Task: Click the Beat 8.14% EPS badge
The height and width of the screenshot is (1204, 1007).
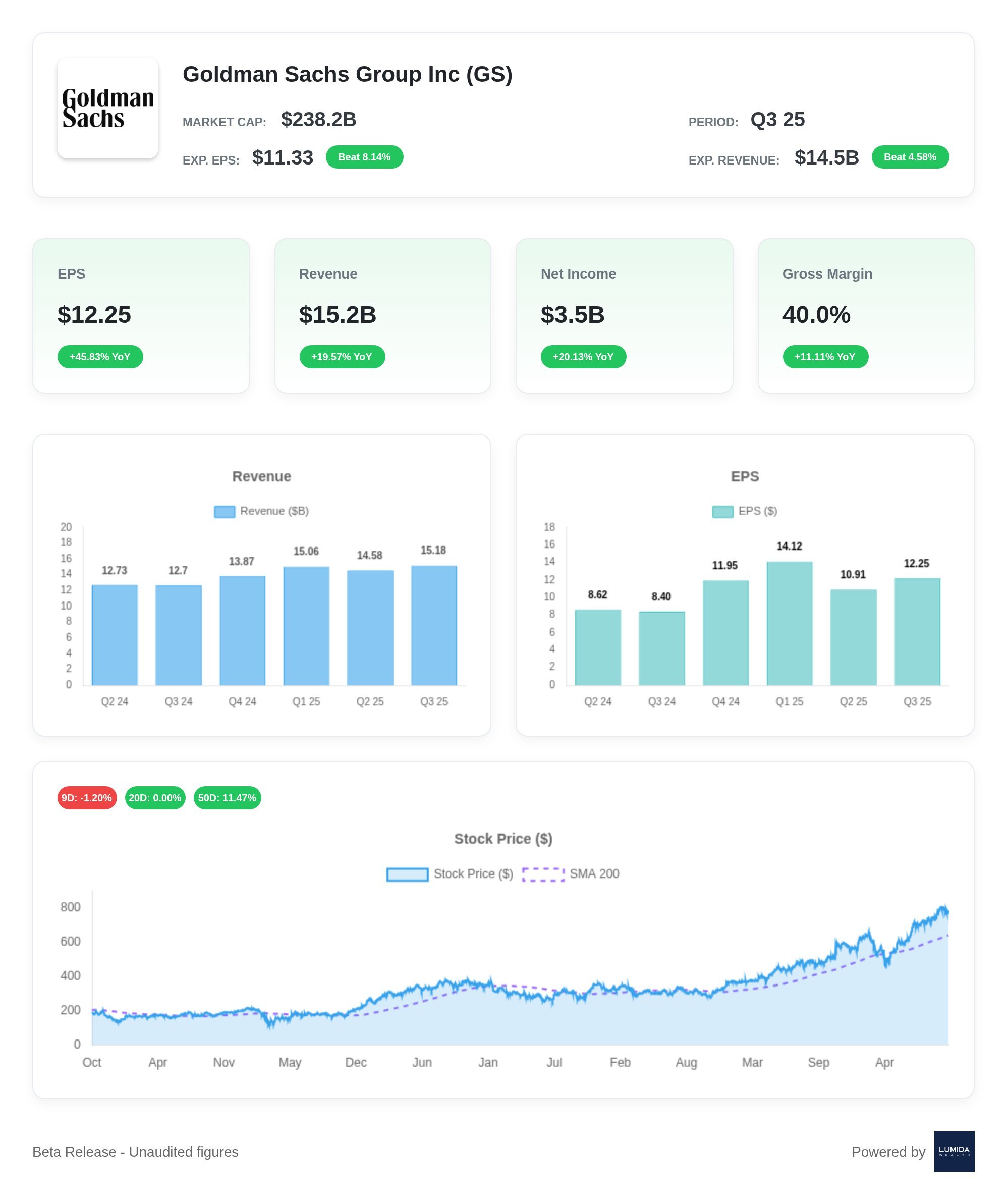Action: (x=364, y=157)
